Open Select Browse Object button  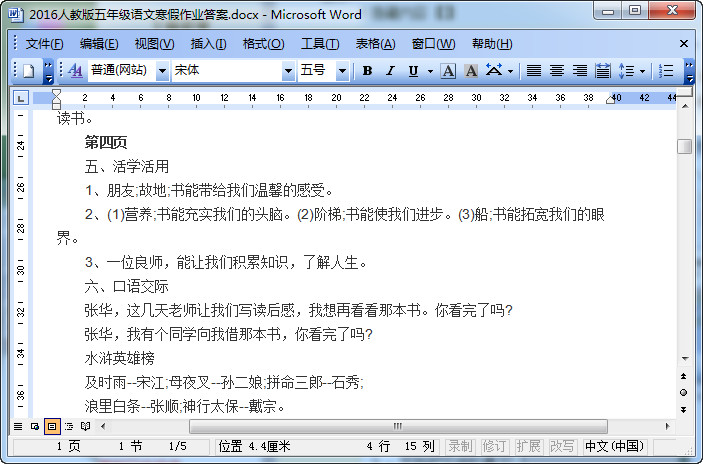tap(683, 393)
